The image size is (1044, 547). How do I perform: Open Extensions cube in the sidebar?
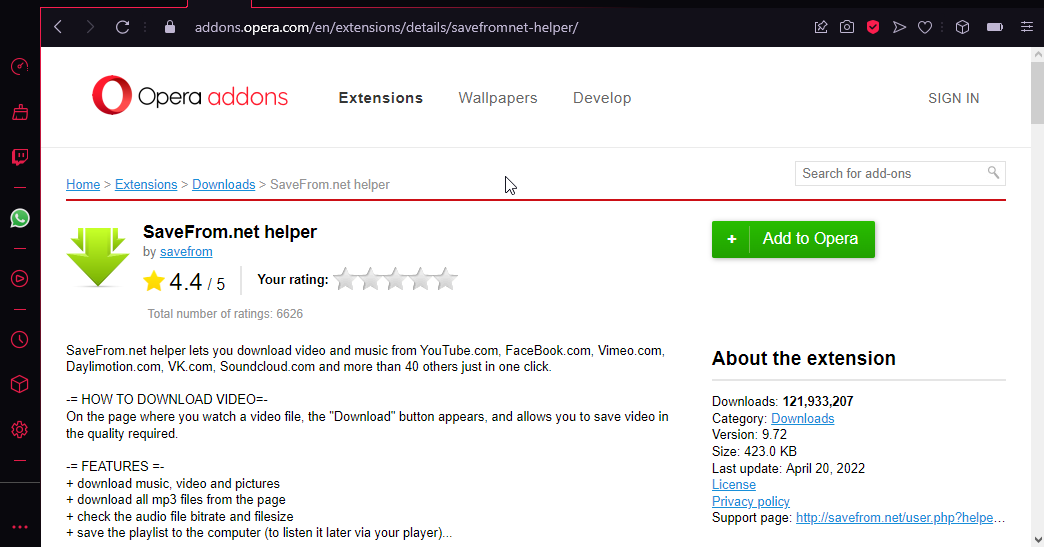click(x=20, y=384)
